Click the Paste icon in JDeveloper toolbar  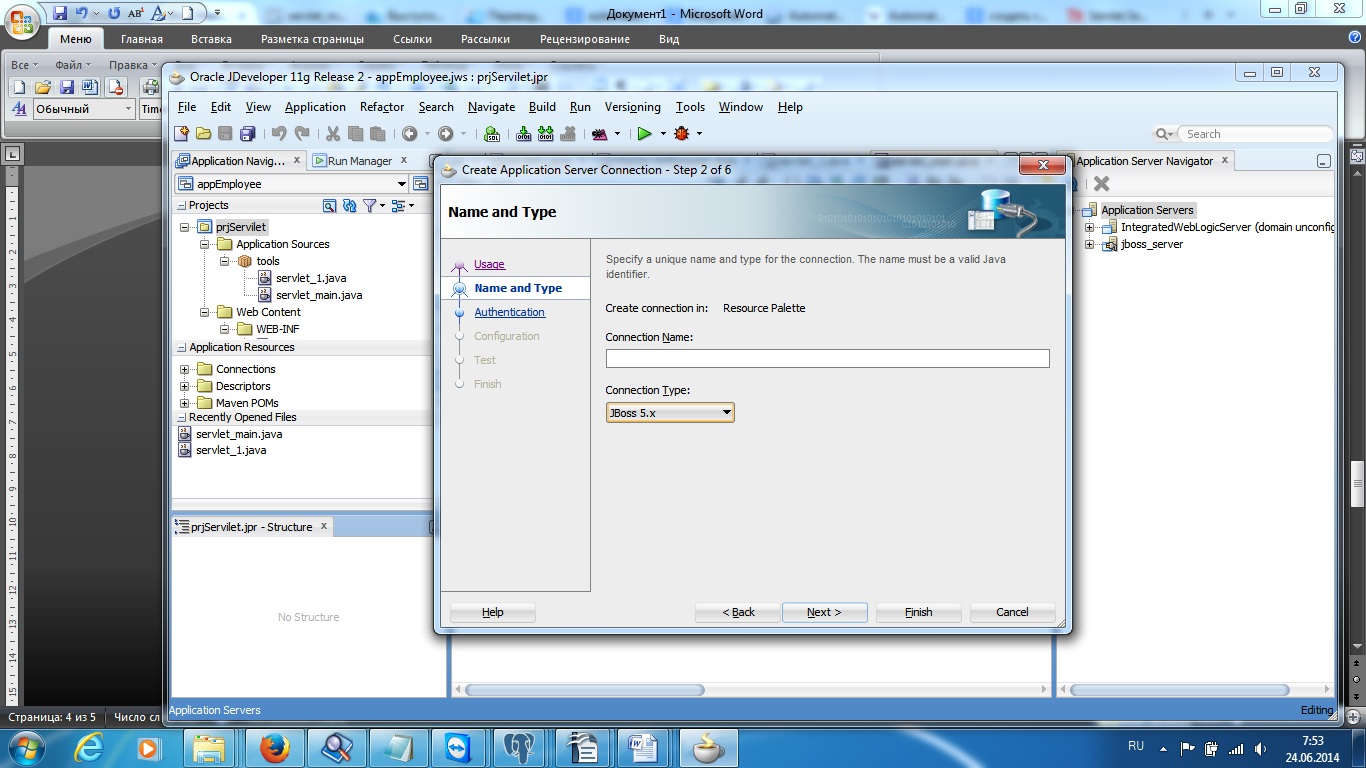[377, 133]
